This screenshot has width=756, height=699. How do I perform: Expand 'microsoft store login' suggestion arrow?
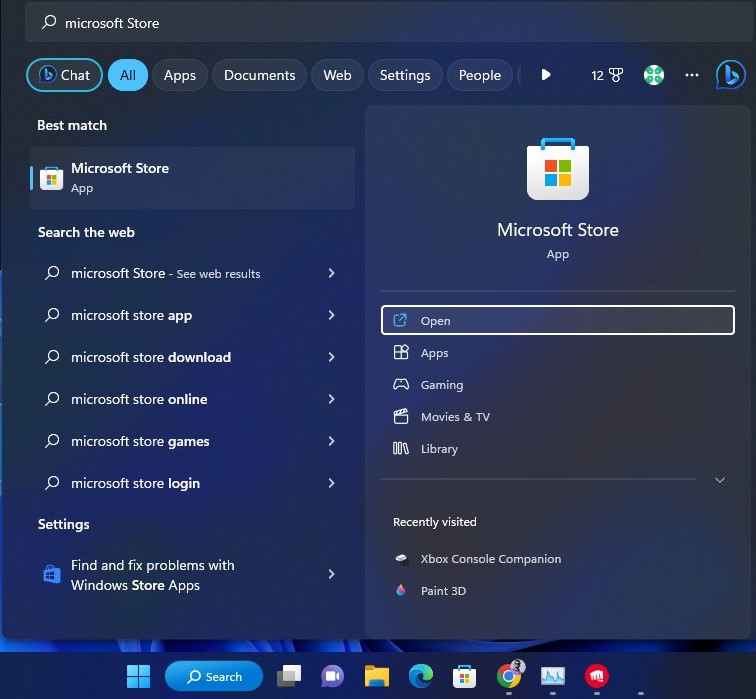tap(331, 483)
